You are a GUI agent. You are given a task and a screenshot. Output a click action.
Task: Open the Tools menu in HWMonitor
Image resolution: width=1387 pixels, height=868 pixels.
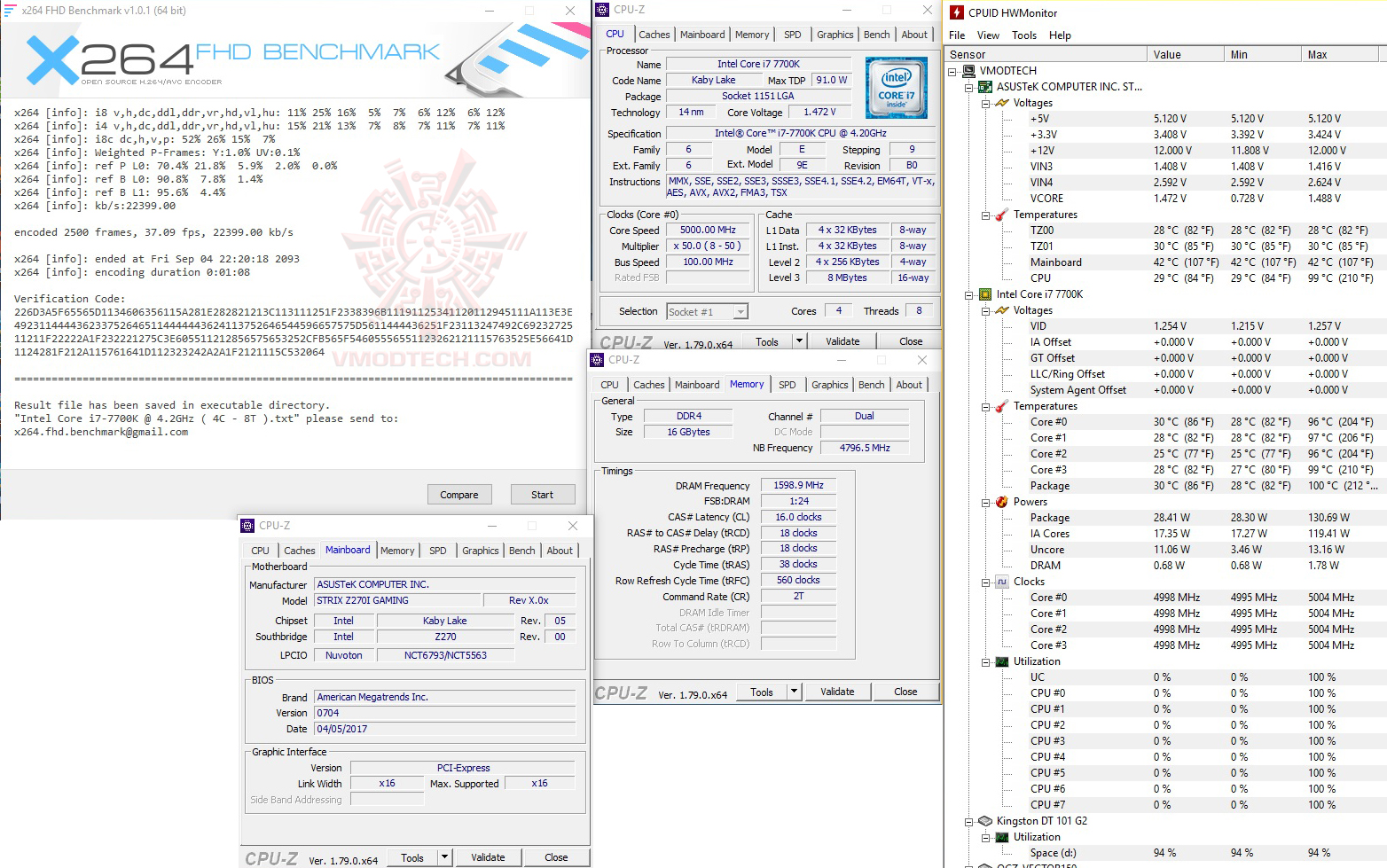(1024, 35)
